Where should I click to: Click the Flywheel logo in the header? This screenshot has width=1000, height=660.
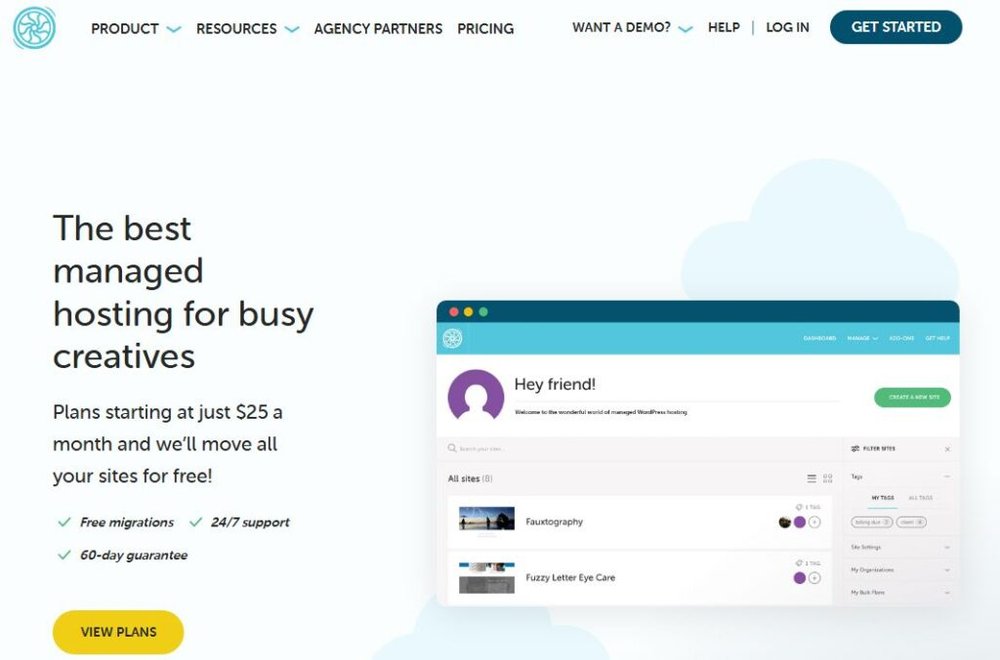[35, 28]
